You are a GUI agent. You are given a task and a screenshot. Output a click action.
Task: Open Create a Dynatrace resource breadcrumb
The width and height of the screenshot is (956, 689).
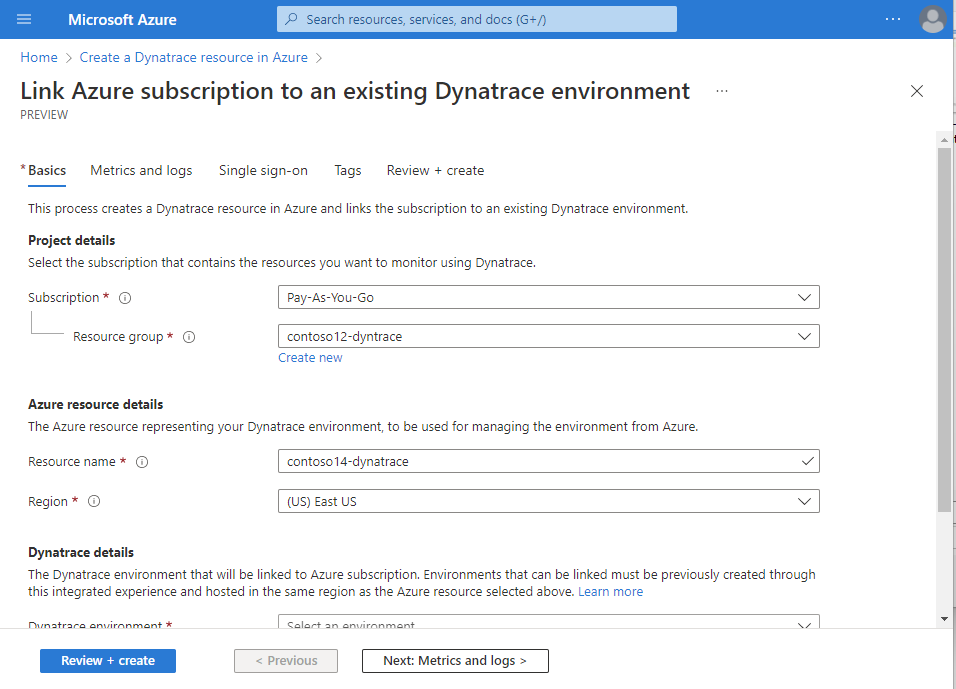[x=193, y=57]
